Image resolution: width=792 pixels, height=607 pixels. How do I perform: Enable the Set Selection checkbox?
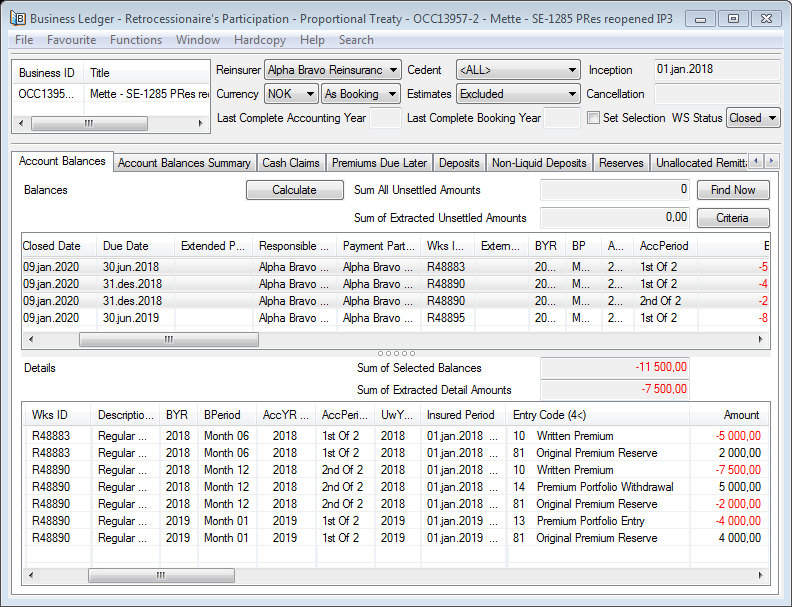click(x=594, y=118)
